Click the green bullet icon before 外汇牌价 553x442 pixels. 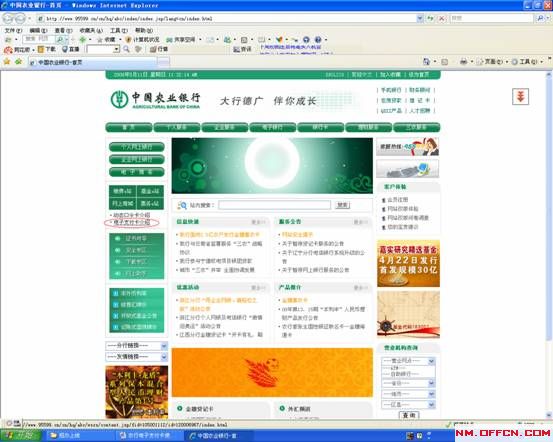point(282,408)
